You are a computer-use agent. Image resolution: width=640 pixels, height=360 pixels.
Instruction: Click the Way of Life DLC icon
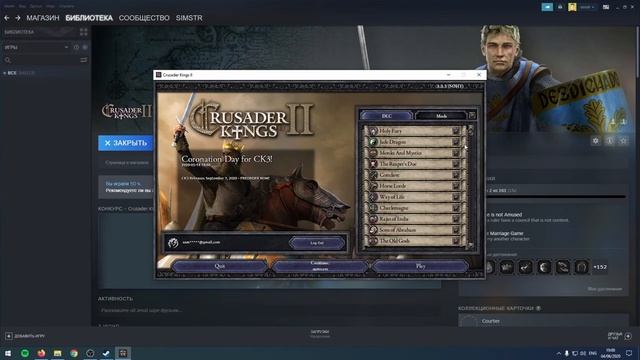[373, 197]
